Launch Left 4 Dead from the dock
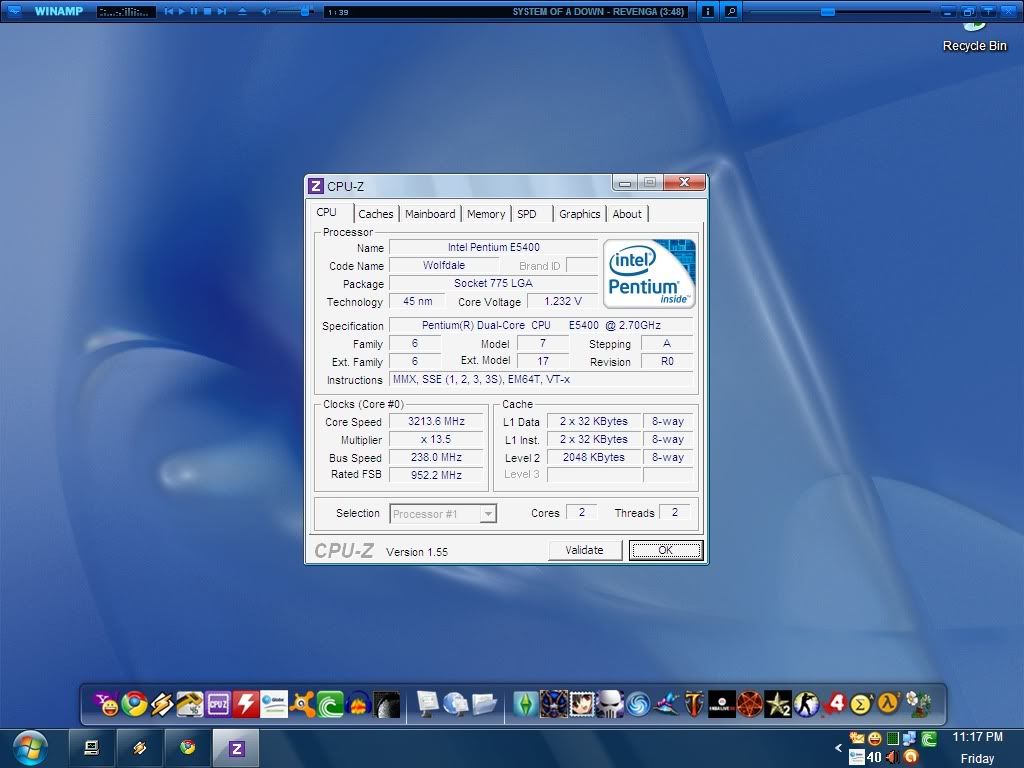The height and width of the screenshot is (768, 1024). 834,704
